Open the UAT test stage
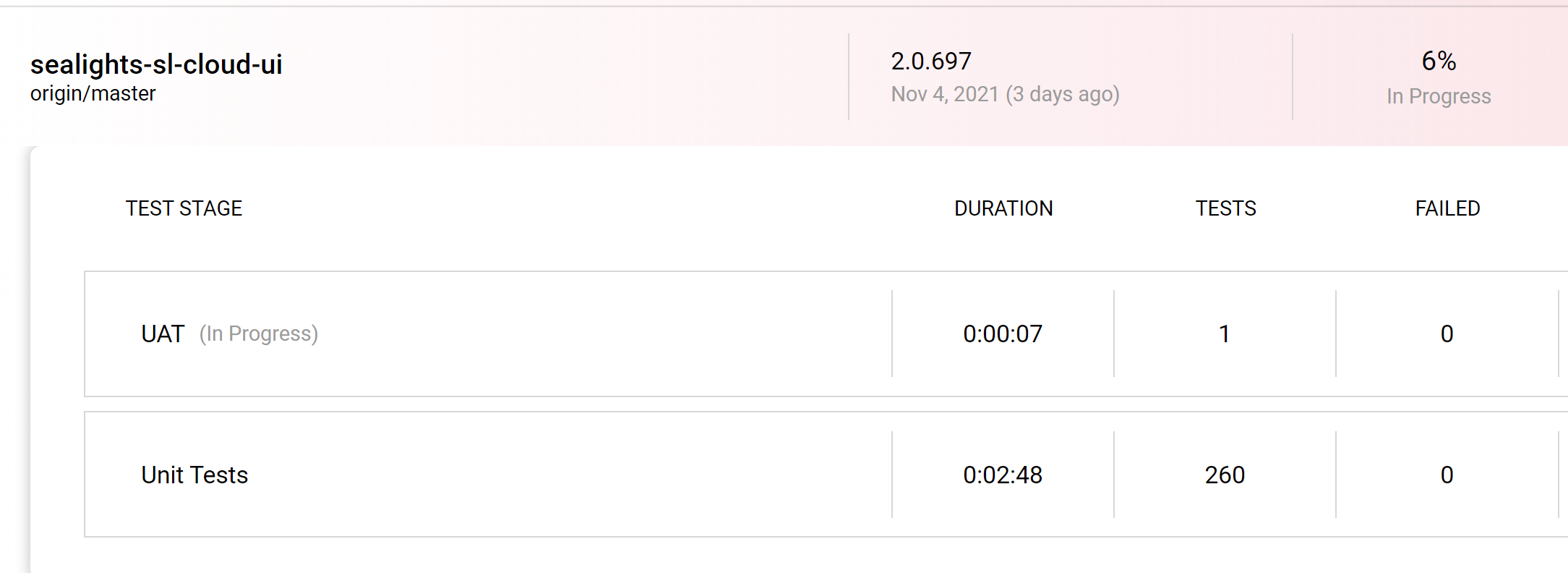Screen dimensions: 1568x573 click(163, 334)
